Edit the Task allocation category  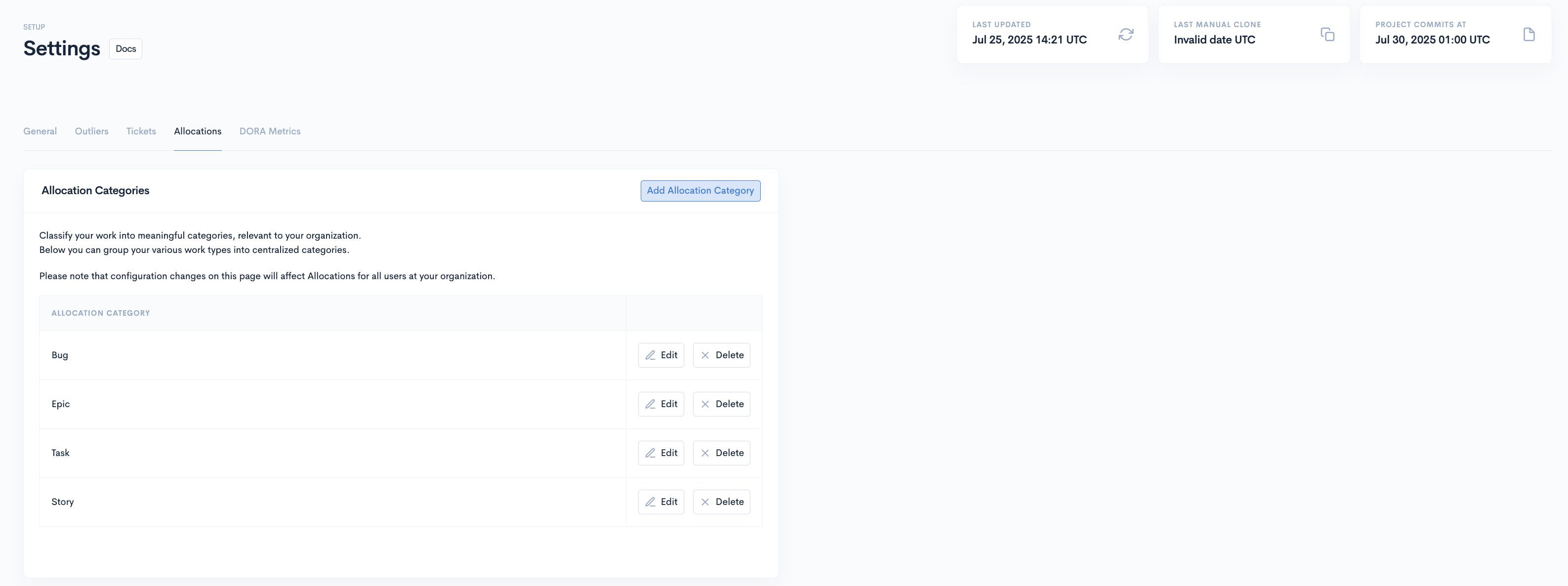coord(661,454)
